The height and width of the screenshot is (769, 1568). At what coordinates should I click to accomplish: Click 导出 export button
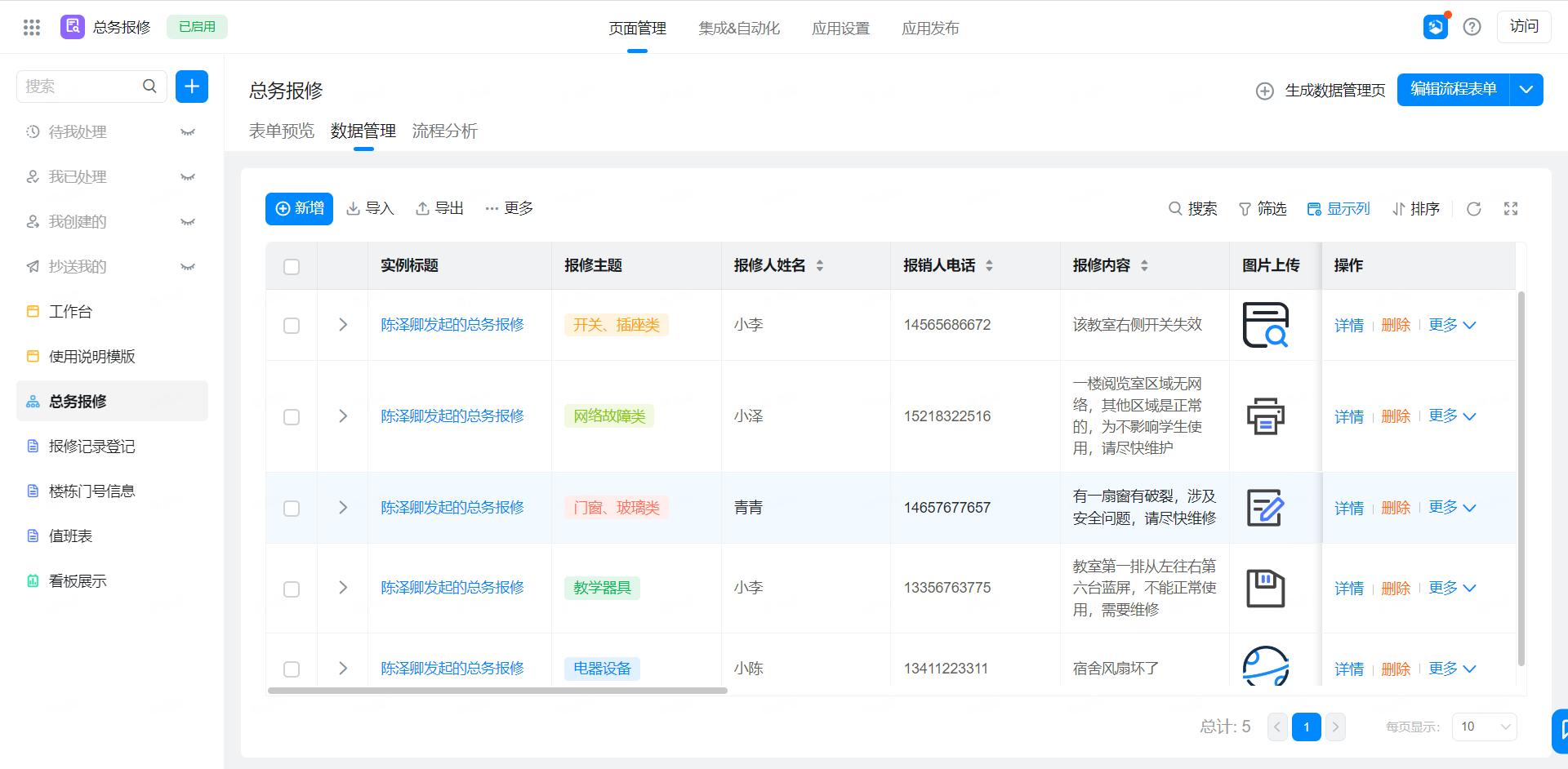[x=439, y=208]
